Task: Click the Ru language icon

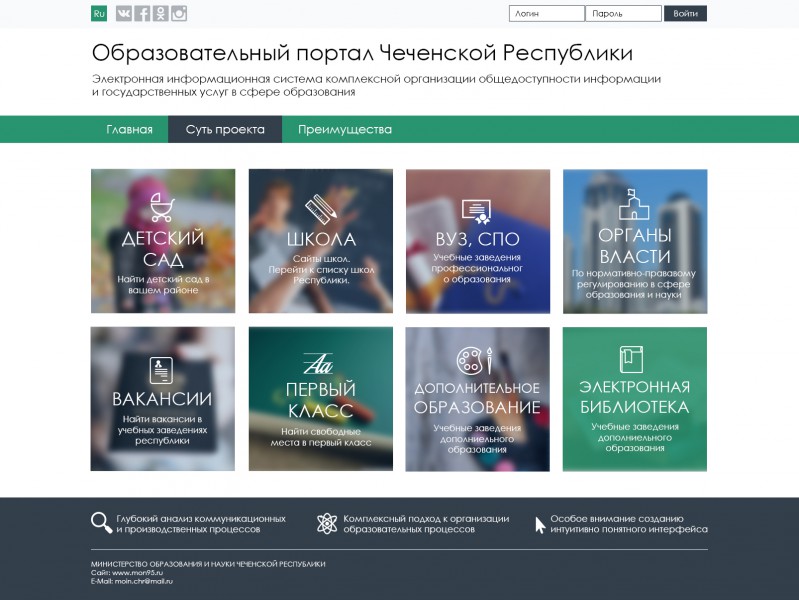Action: (x=99, y=14)
